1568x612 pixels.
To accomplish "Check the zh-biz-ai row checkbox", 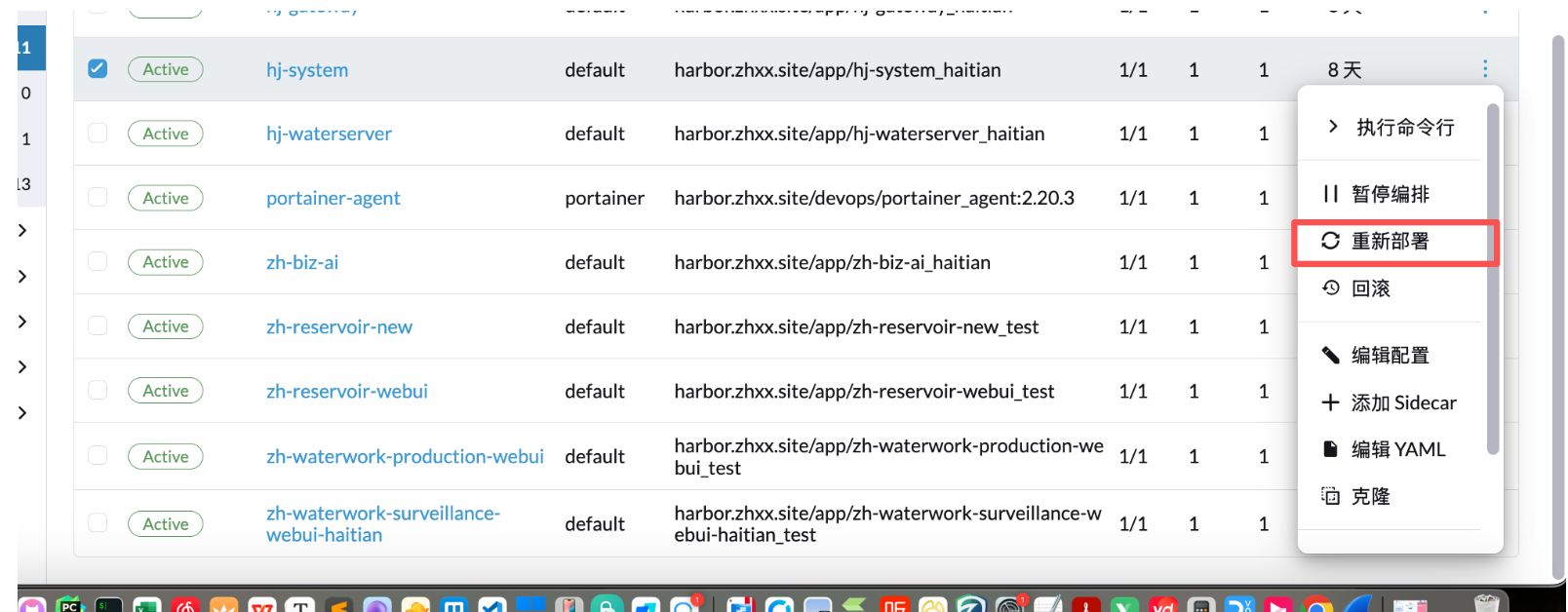I will click(x=98, y=262).
